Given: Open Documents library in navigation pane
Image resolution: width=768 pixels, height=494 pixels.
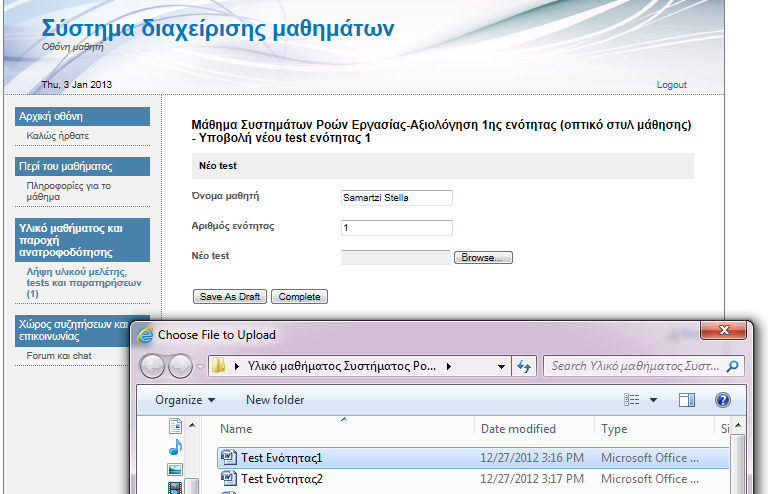Looking at the screenshot, I should tap(175, 426).
